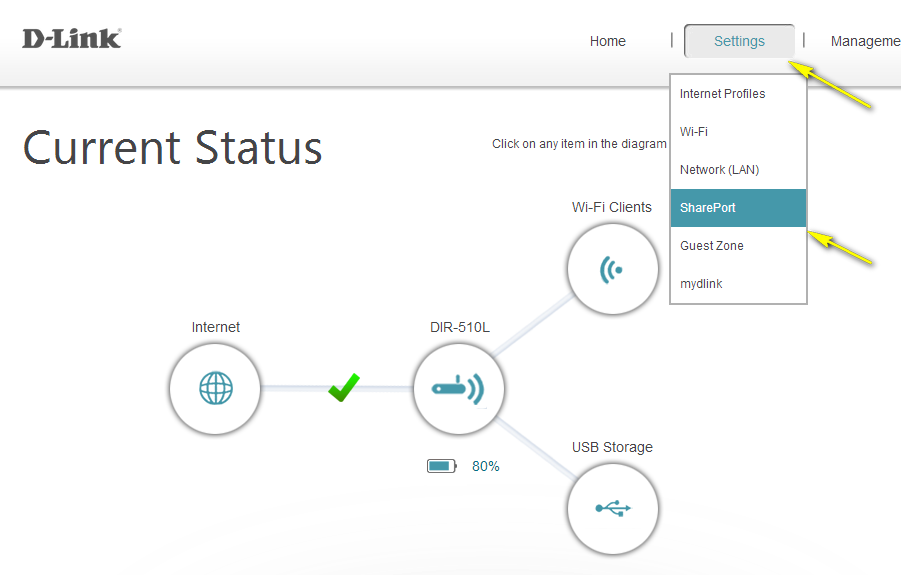Viewport: 901px width, 575px height.
Task: Open the Management menu
Action: pyautogui.click(x=865, y=41)
